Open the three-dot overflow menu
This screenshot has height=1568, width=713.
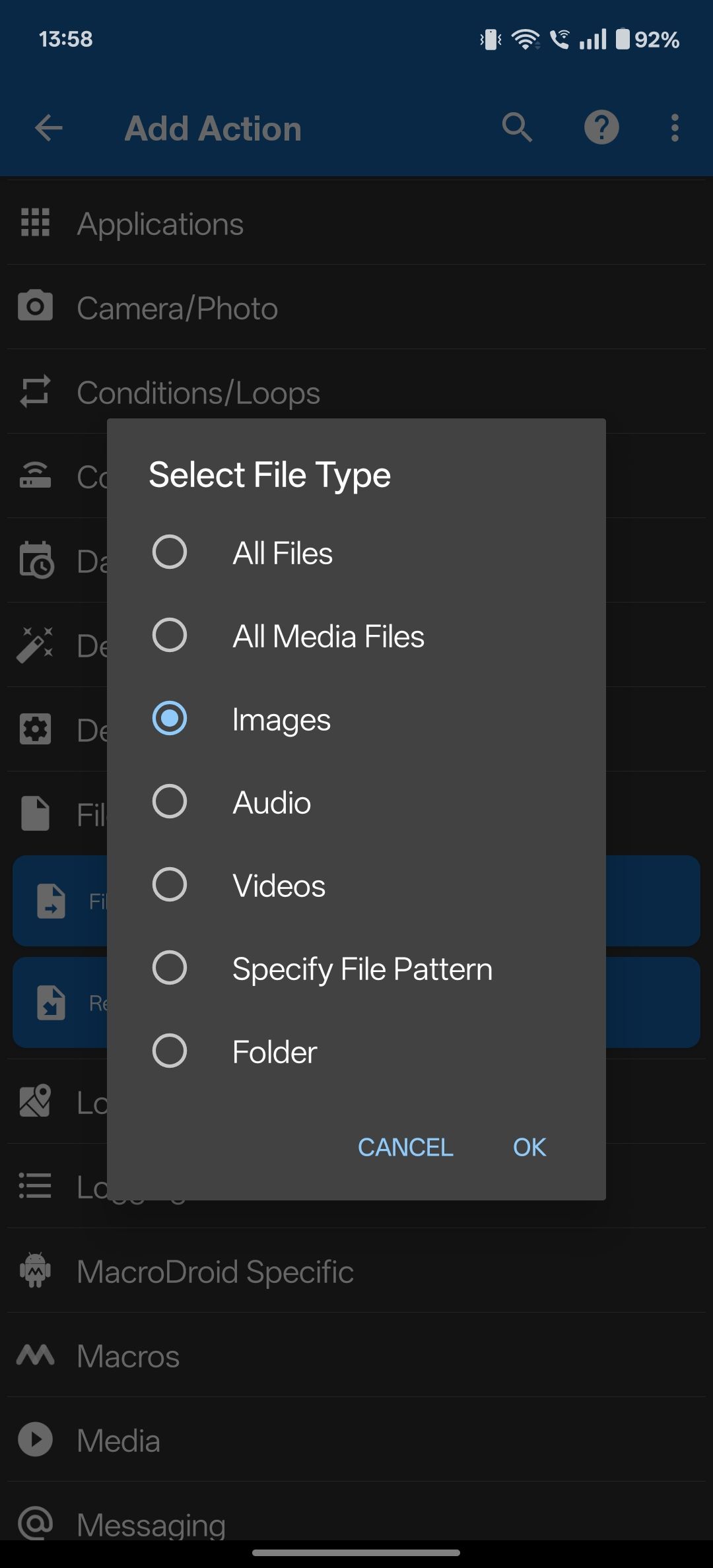point(675,127)
